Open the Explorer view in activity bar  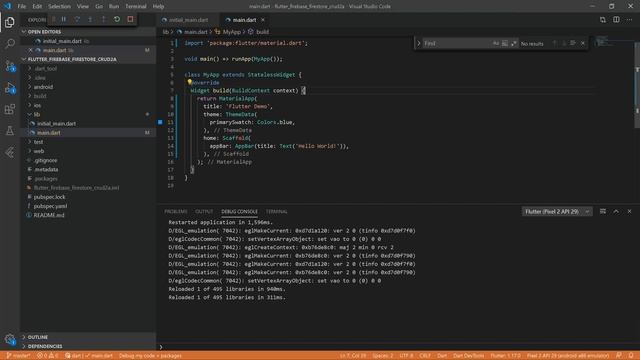tap(10, 22)
